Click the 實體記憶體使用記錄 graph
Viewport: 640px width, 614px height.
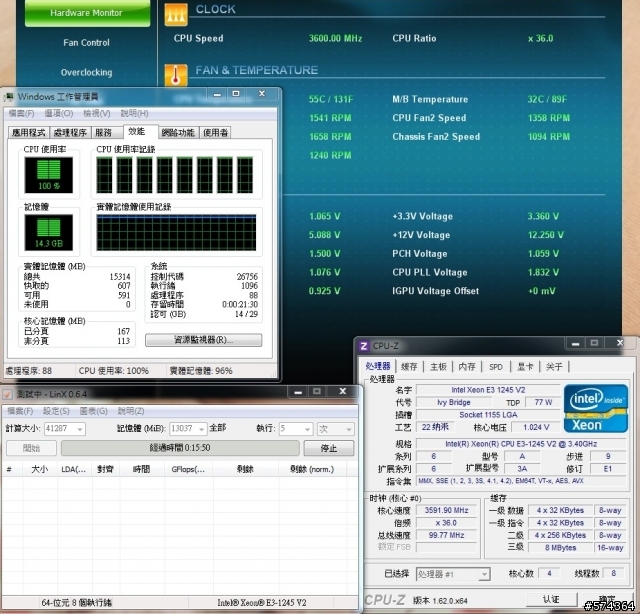tap(176, 232)
